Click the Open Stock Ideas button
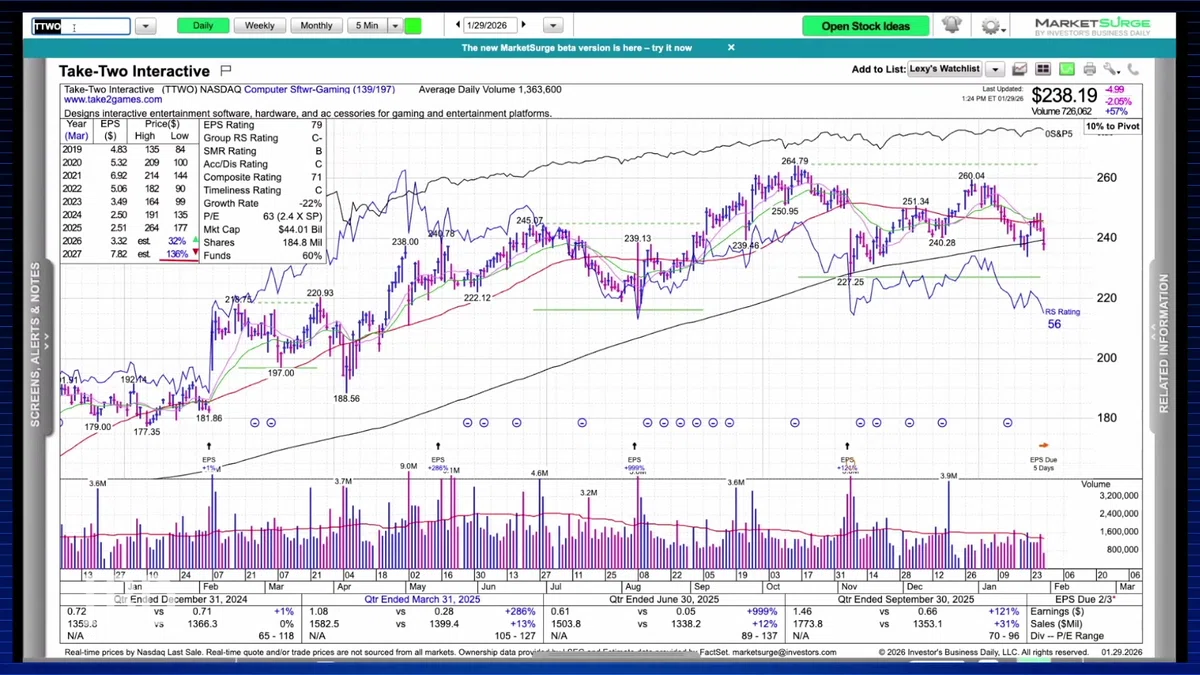 click(866, 26)
